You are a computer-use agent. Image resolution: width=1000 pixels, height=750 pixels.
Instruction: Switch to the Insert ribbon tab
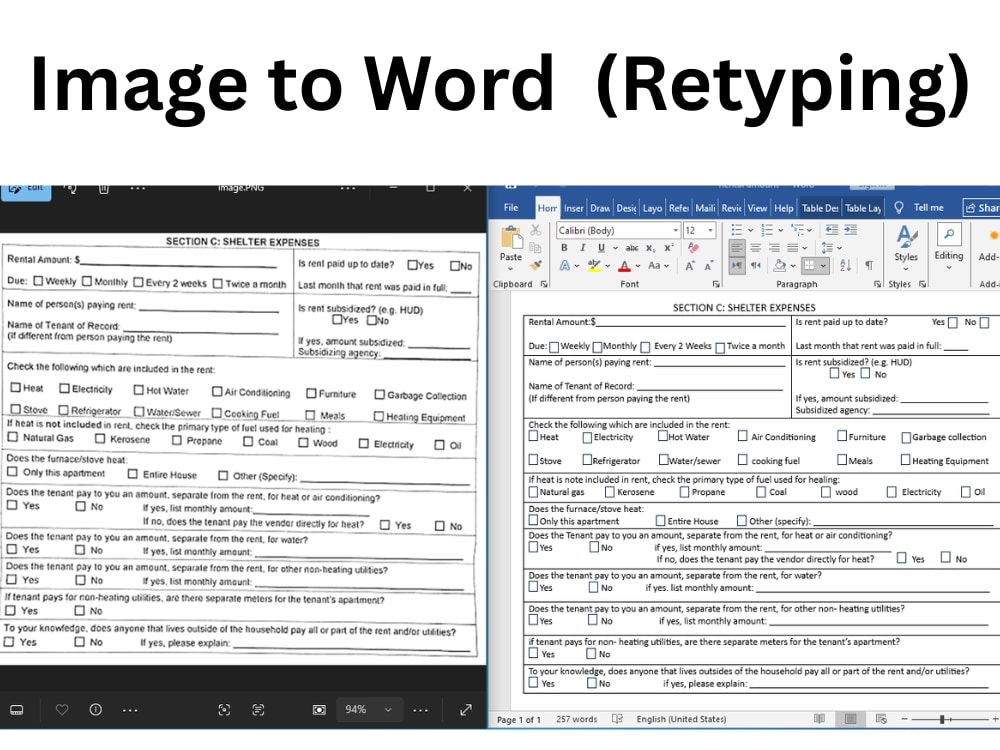pos(573,208)
